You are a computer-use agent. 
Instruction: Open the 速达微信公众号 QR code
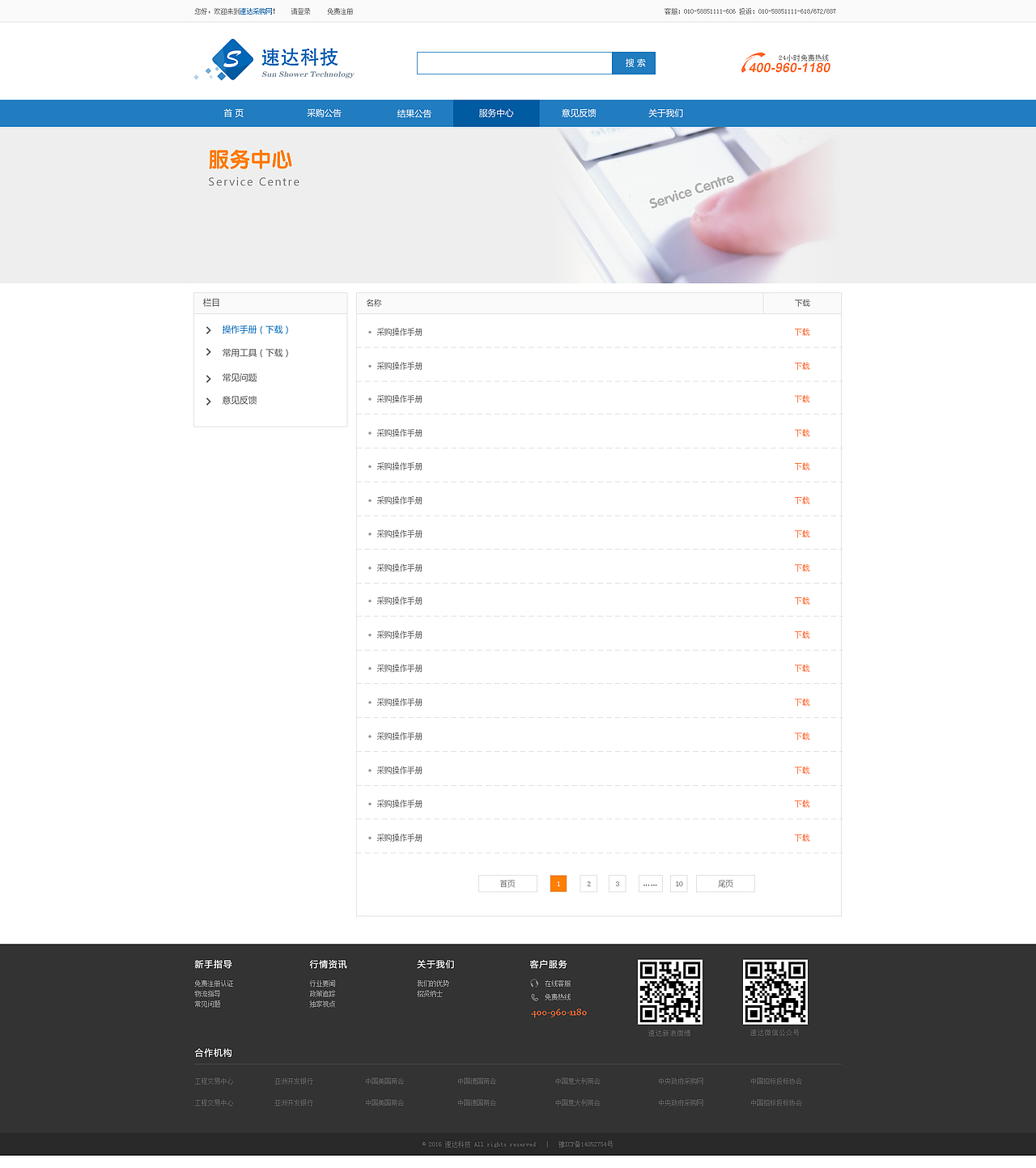point(775,991)
